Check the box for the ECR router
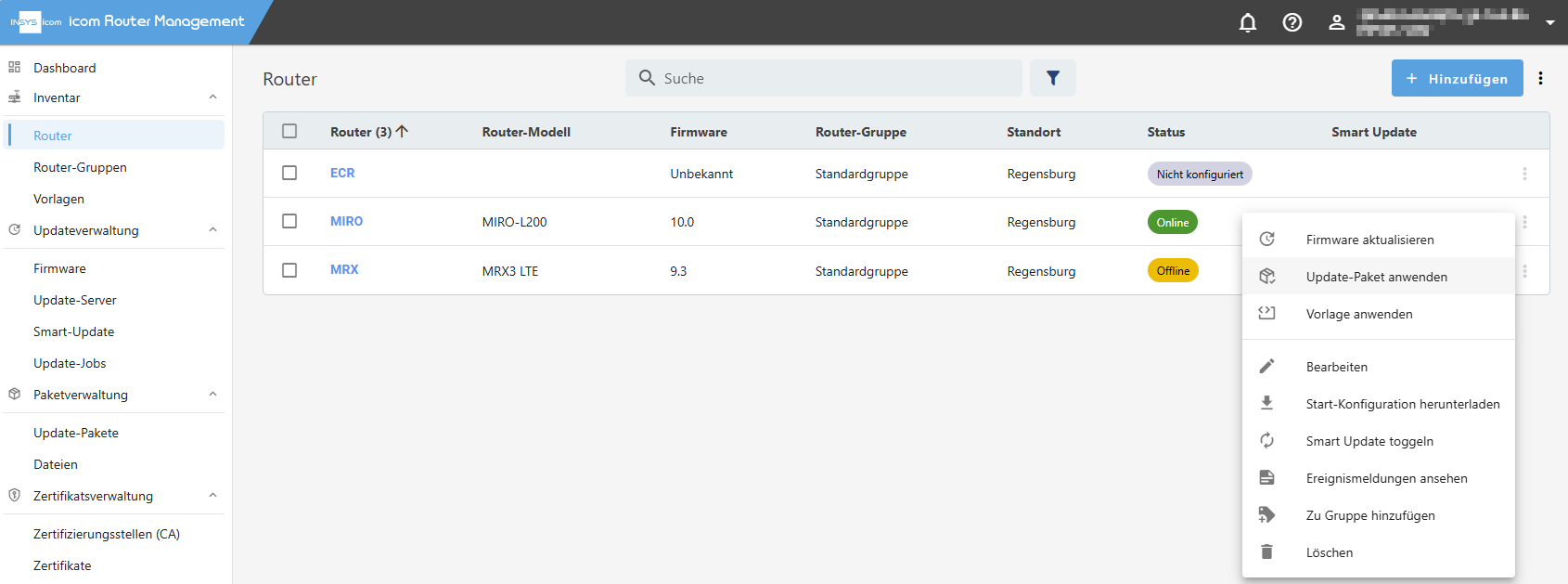Screen dimensions: 1568x584 pos(289,173)
